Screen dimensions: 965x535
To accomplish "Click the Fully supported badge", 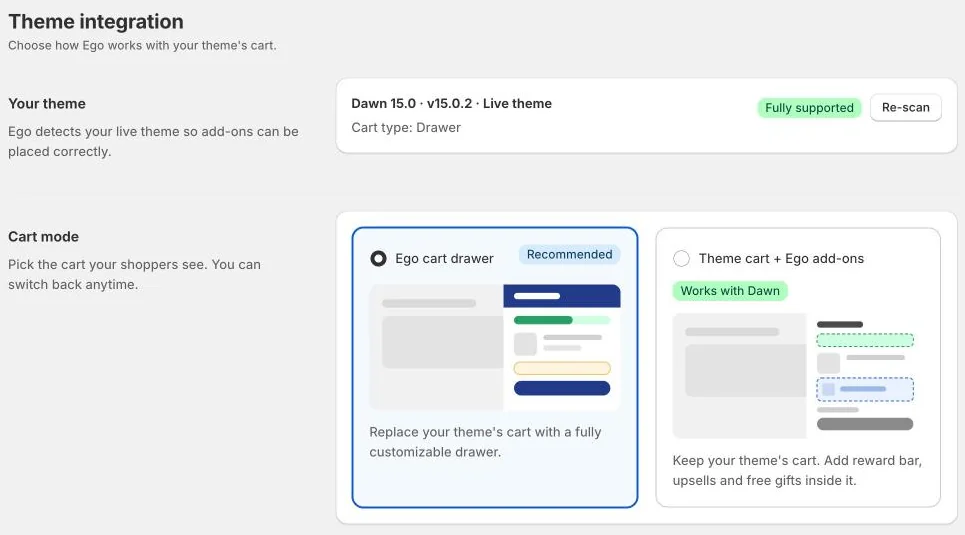I will point(809,108).
